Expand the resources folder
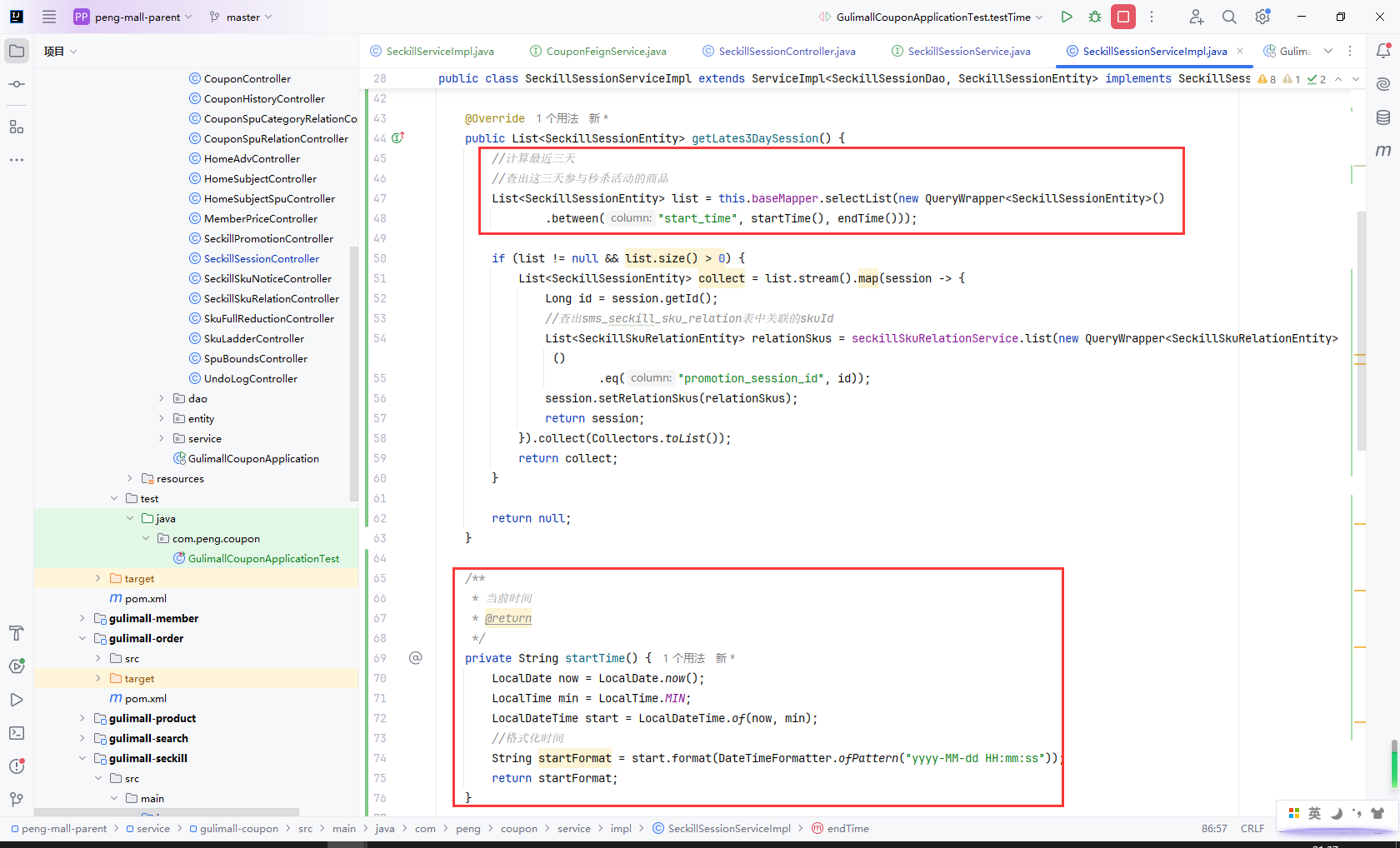1400x848 pixels. 130,479
